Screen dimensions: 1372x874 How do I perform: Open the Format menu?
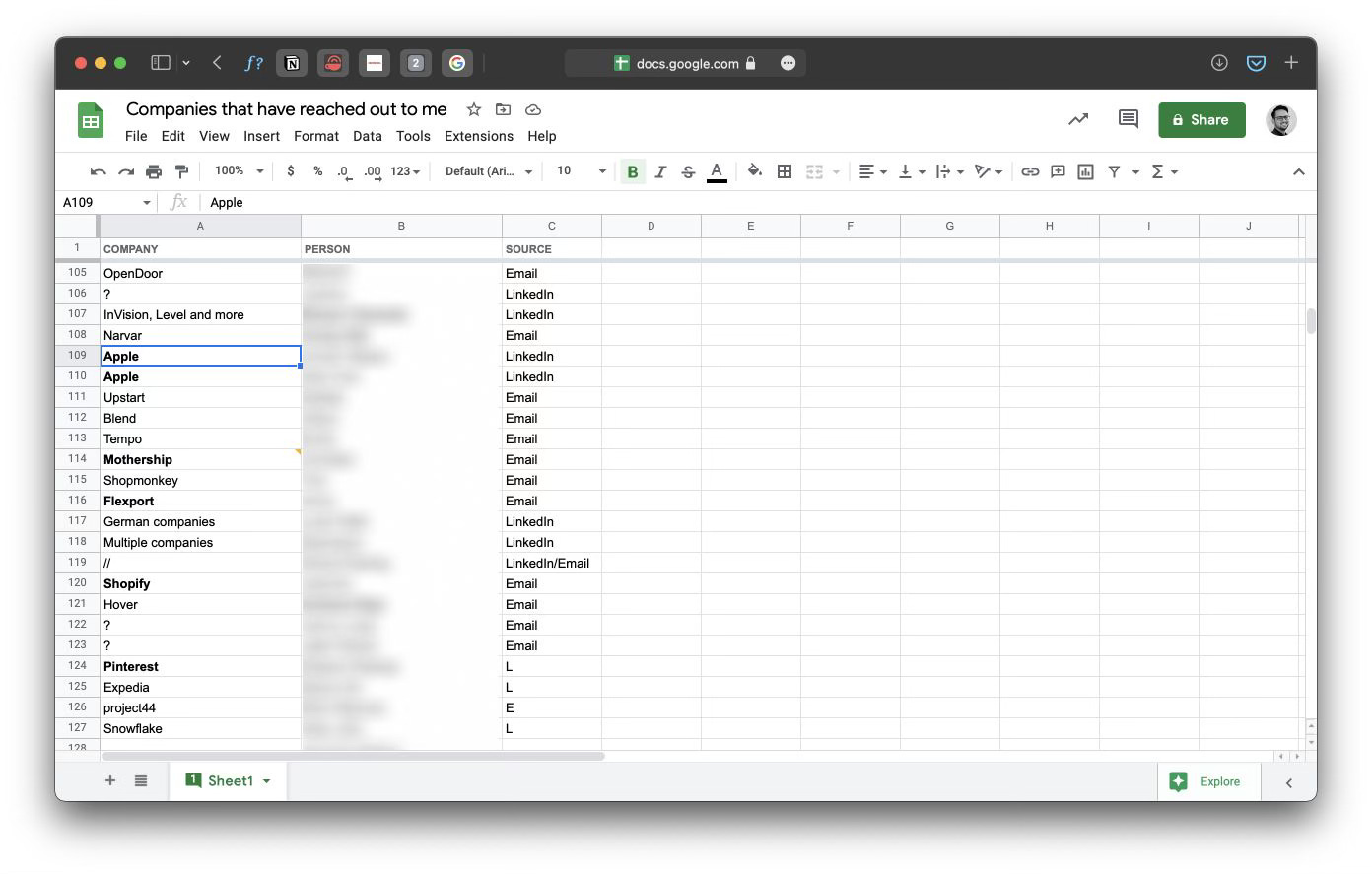coord(316,136)
